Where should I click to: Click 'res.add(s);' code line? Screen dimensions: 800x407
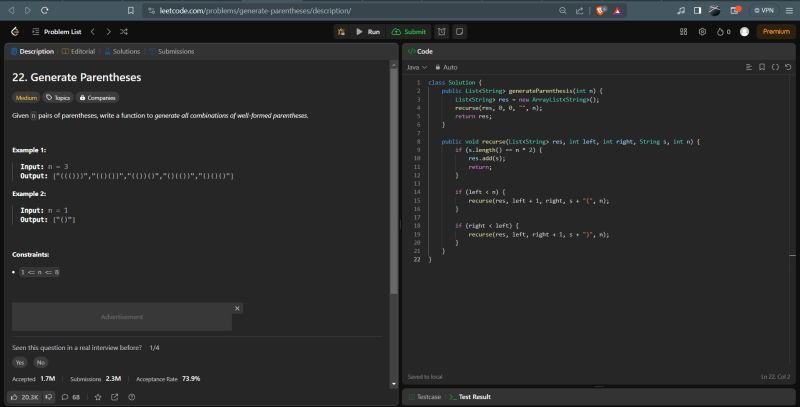click(487, 159)
